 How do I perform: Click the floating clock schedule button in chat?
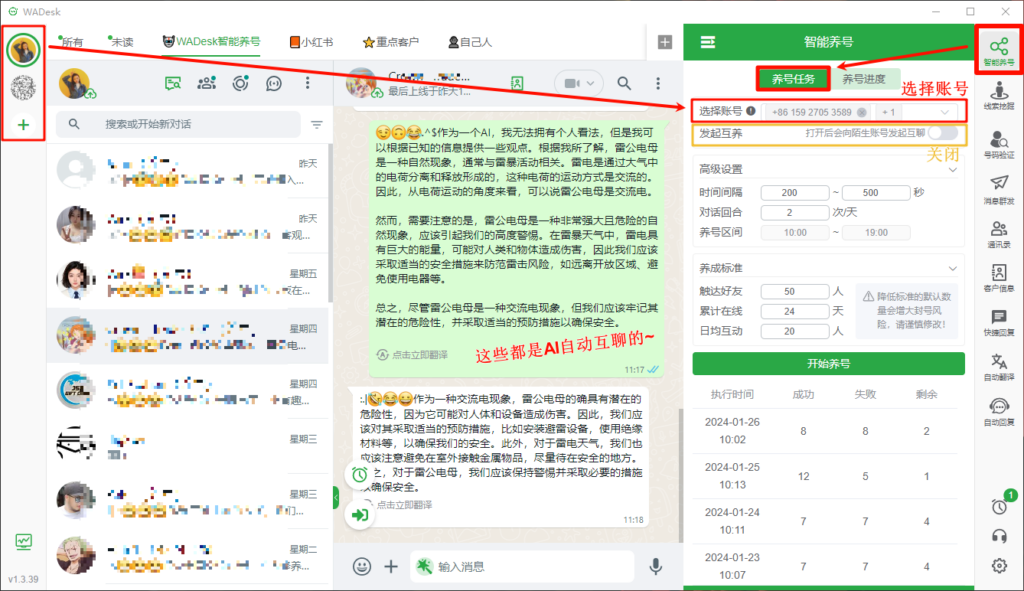[360, 475]
